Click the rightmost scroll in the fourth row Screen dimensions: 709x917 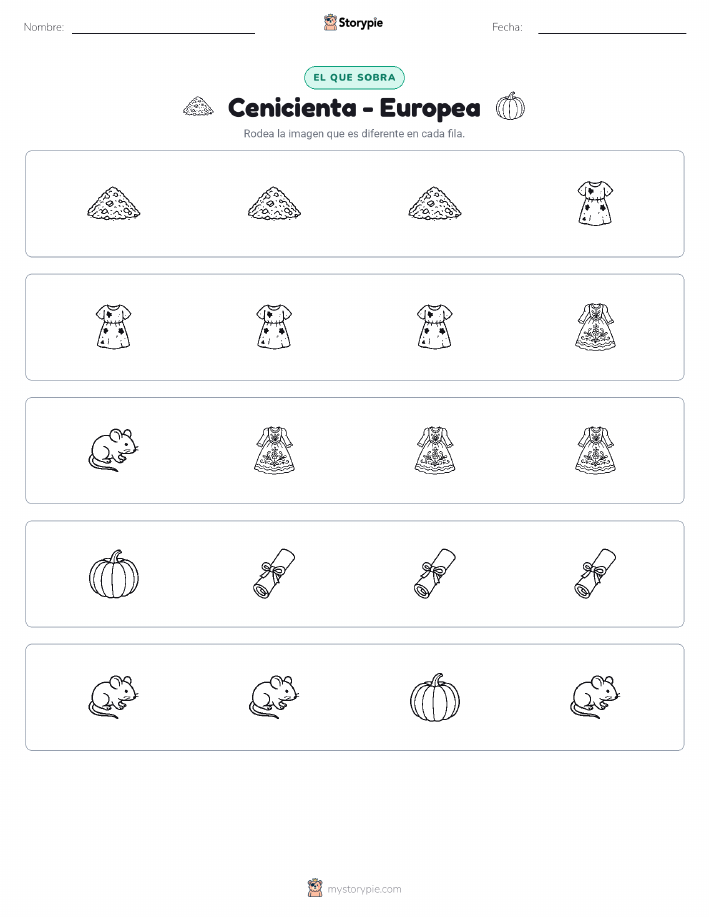pyautogui.click(x=595, y=574)
